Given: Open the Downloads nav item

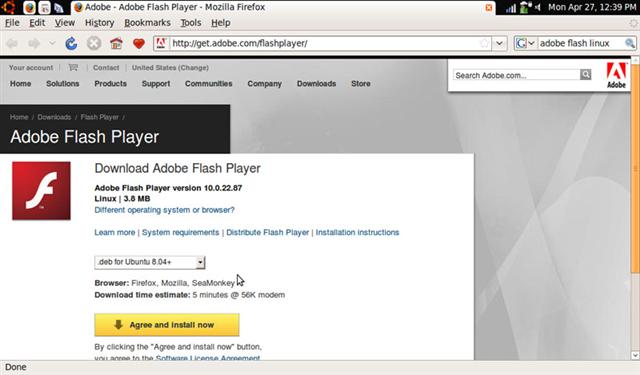Looking at the screenshot, I should (x=316, y=84).
